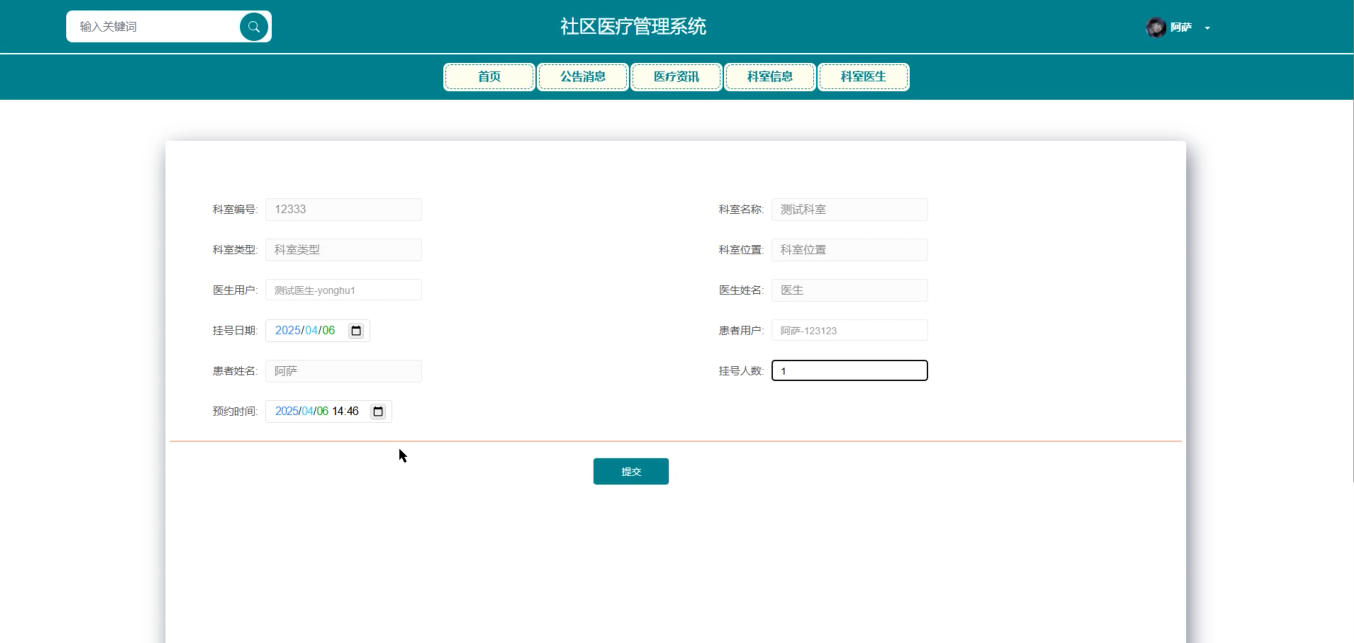Open the 医疗资讯 page
This screenshot has height=643, width=1354.
click(x=676, y=76)
